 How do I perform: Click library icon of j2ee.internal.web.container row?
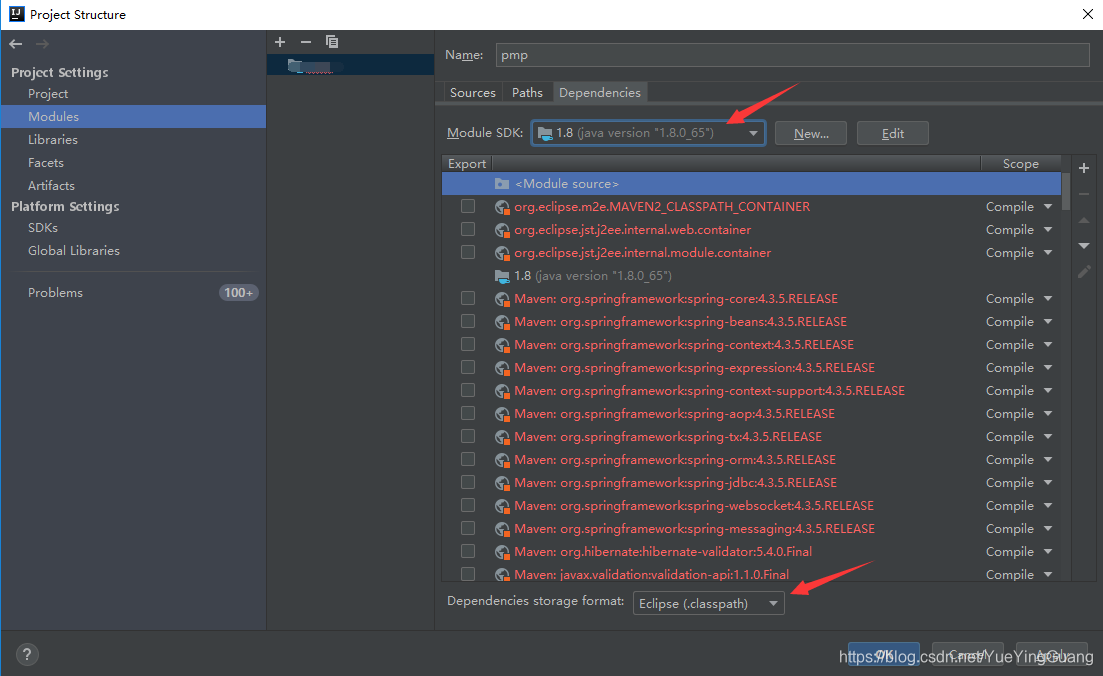502,230
